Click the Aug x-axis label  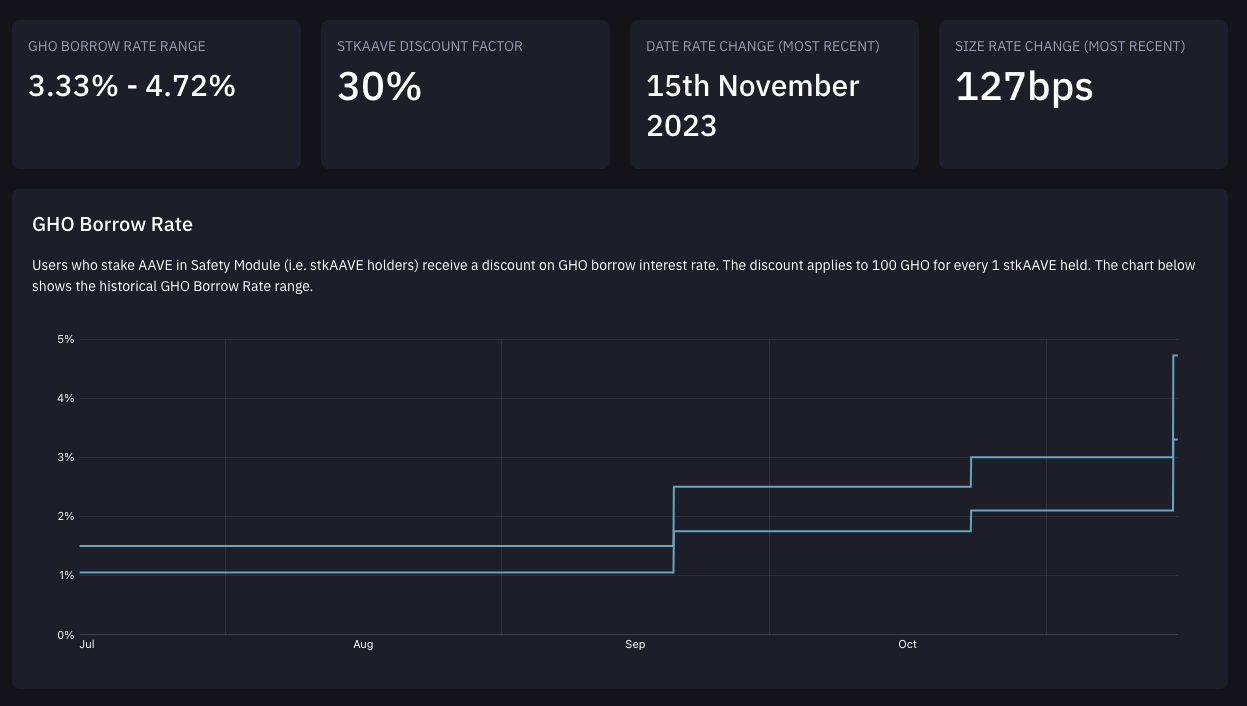pyautogui.click(x=363, y=645)
